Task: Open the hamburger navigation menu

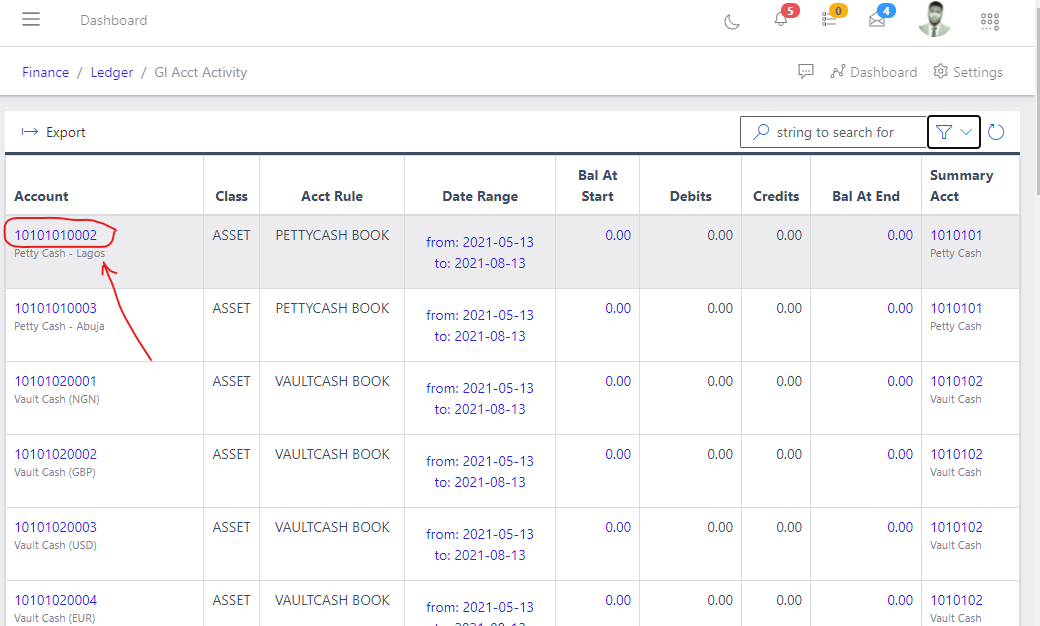Action: (31, 20)
